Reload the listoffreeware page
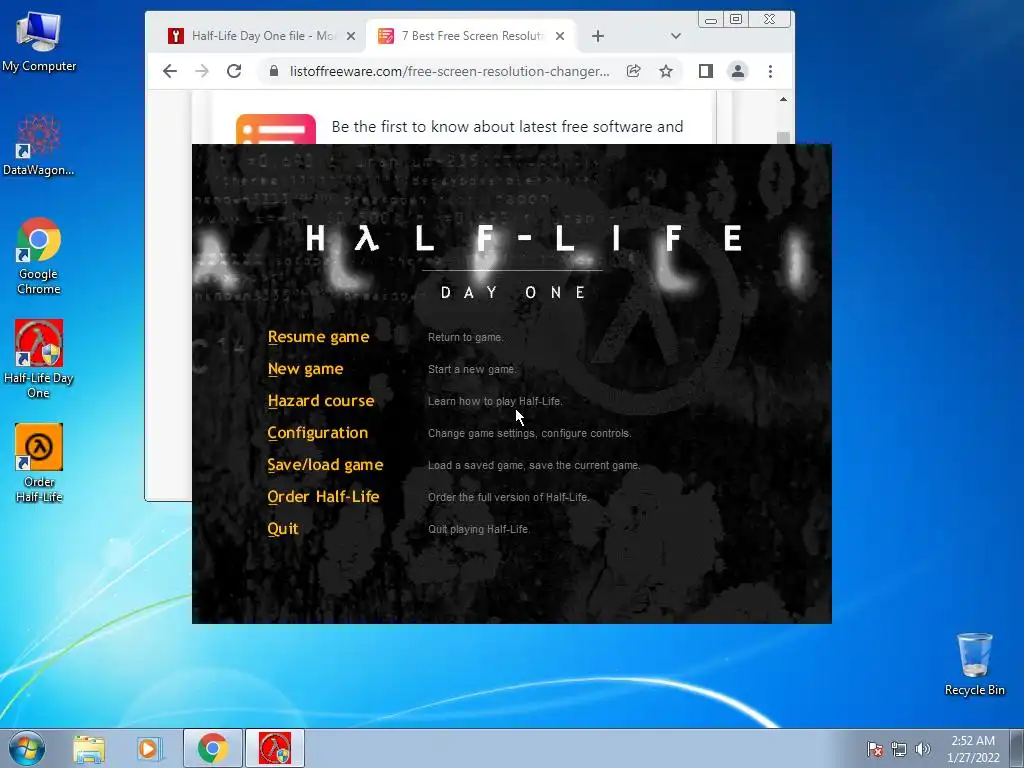The height and width of the screenshot is (768, 1024). click(x=234, y=71)
